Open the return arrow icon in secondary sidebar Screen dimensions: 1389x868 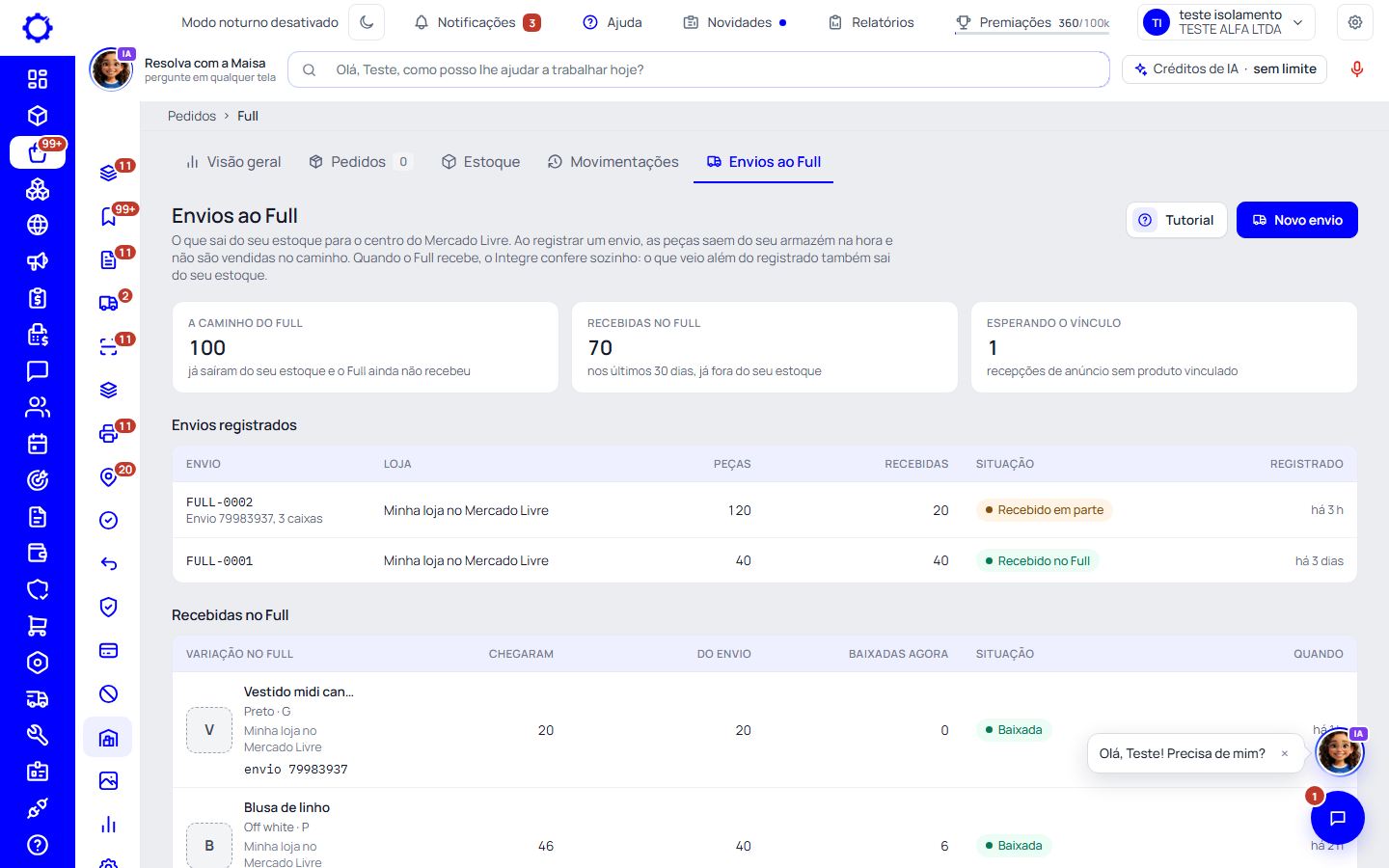coord(109,563)
